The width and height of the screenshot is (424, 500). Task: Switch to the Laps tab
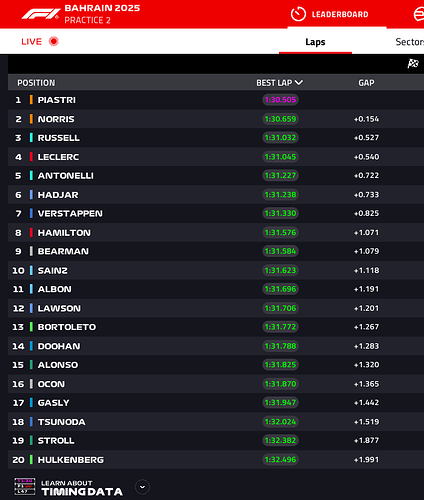tap(315, 42)
